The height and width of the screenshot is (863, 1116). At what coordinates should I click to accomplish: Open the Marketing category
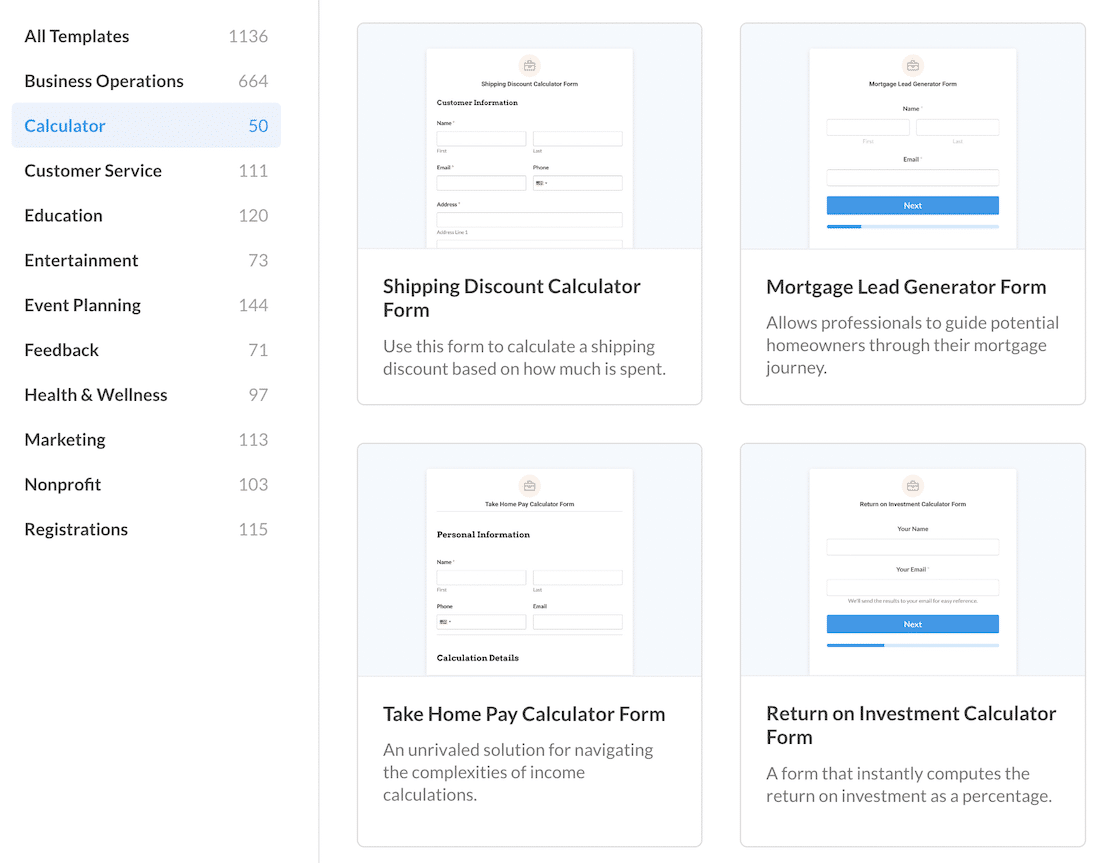65,439
